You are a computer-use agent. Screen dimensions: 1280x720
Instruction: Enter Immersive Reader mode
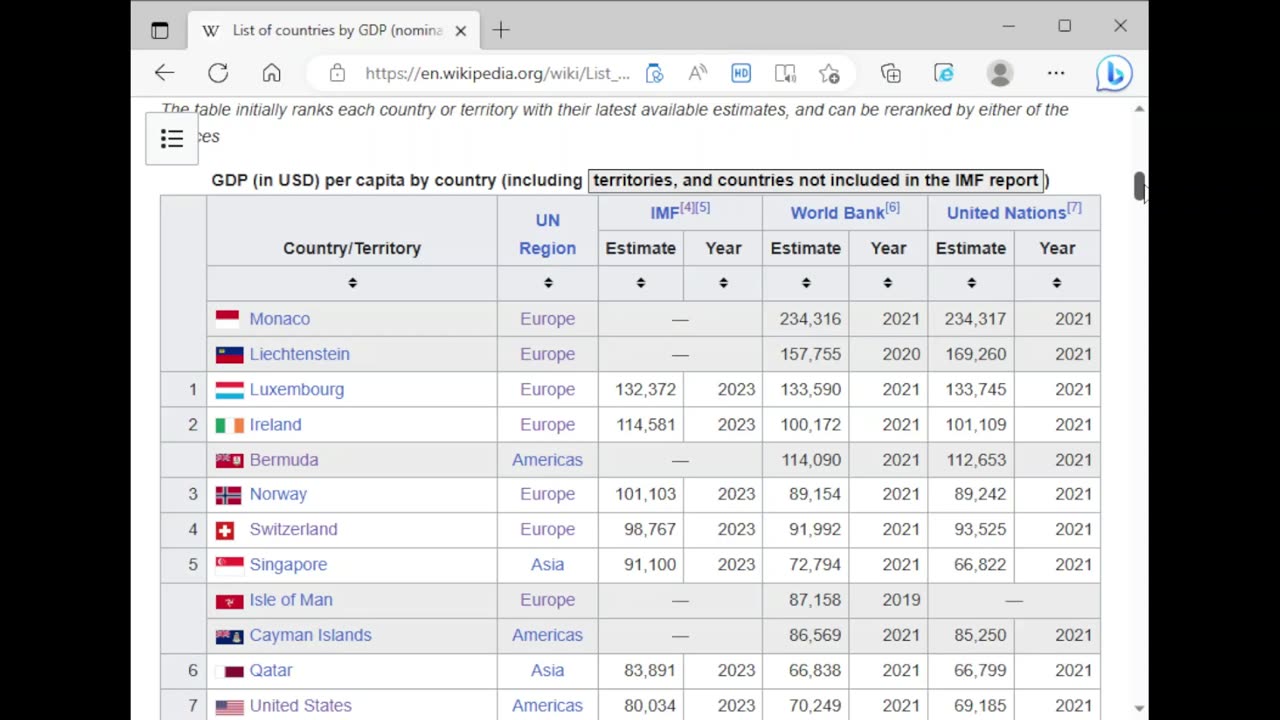pos(785,73)
